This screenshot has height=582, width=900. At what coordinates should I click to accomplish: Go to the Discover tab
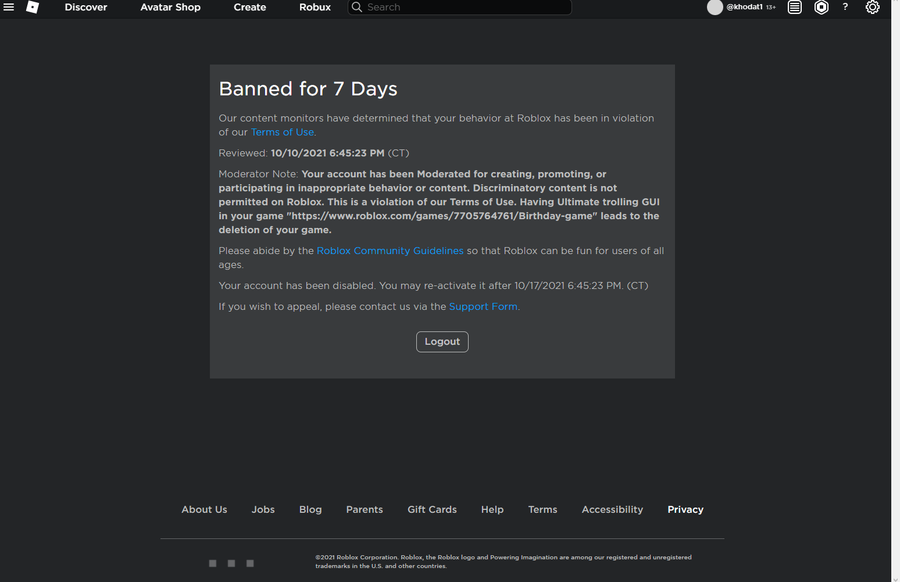coord(86,7)
